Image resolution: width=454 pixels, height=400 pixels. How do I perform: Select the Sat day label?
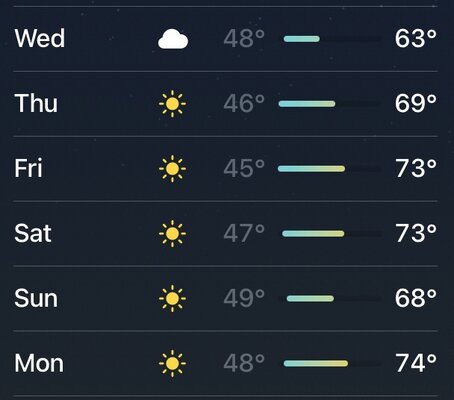tap(33, 233)
